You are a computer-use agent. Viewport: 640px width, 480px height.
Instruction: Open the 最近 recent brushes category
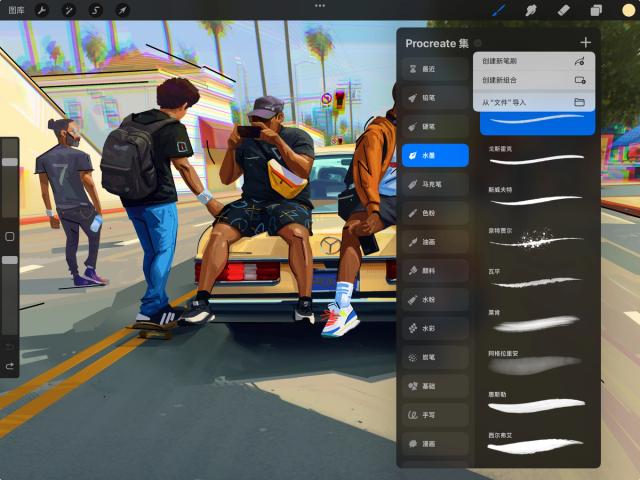click(435, 69)
